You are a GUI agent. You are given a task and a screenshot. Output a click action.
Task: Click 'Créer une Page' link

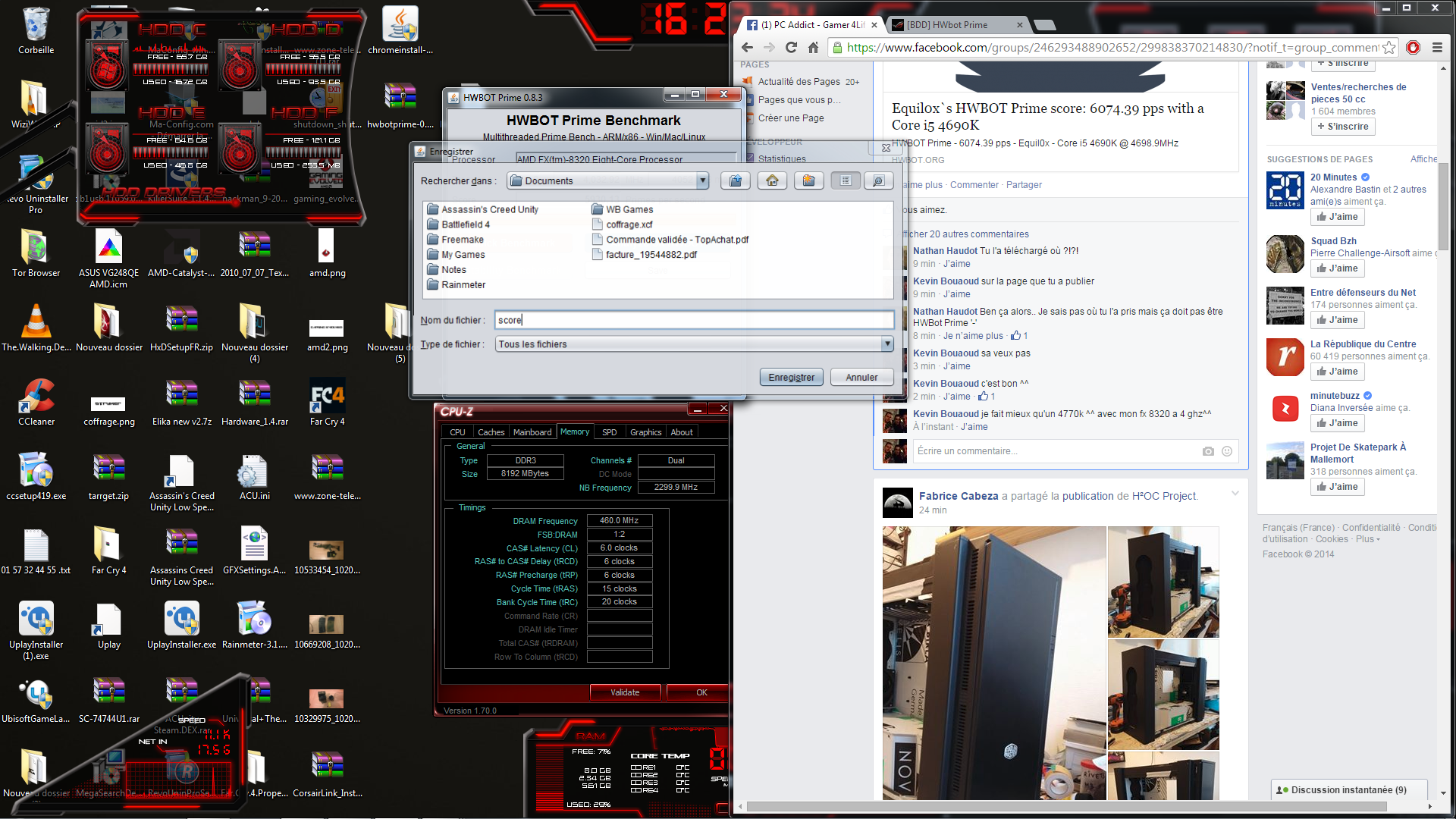[791, 118]
